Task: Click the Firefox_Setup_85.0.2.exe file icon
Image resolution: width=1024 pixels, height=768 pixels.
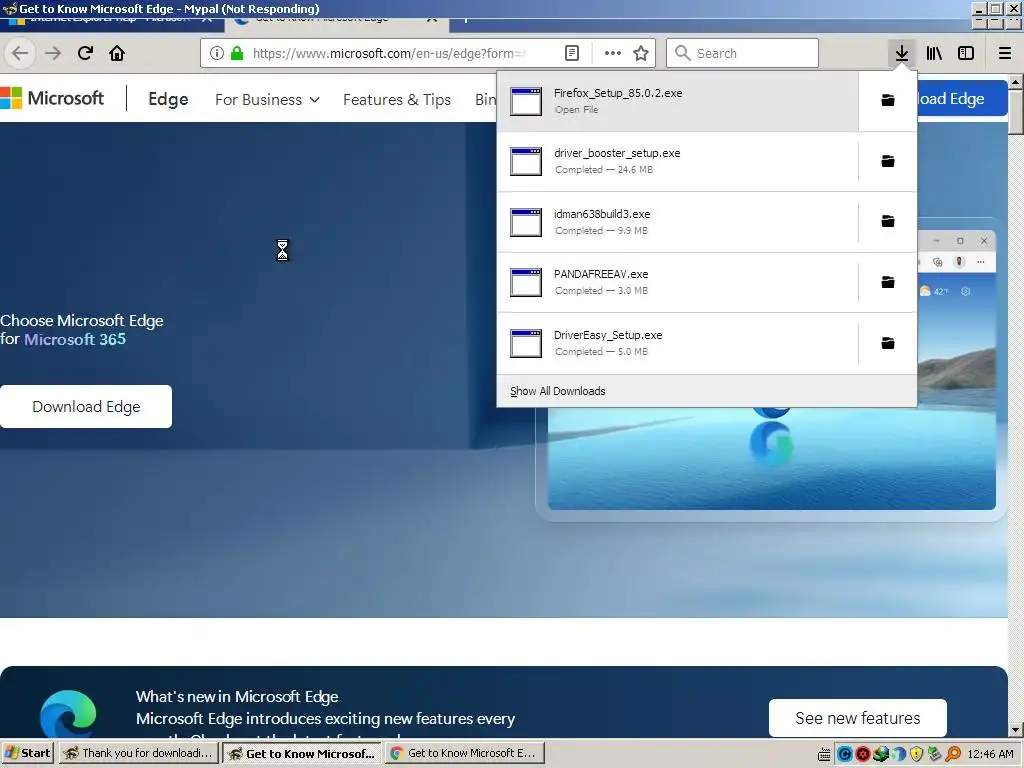Action: click(526, 101)
